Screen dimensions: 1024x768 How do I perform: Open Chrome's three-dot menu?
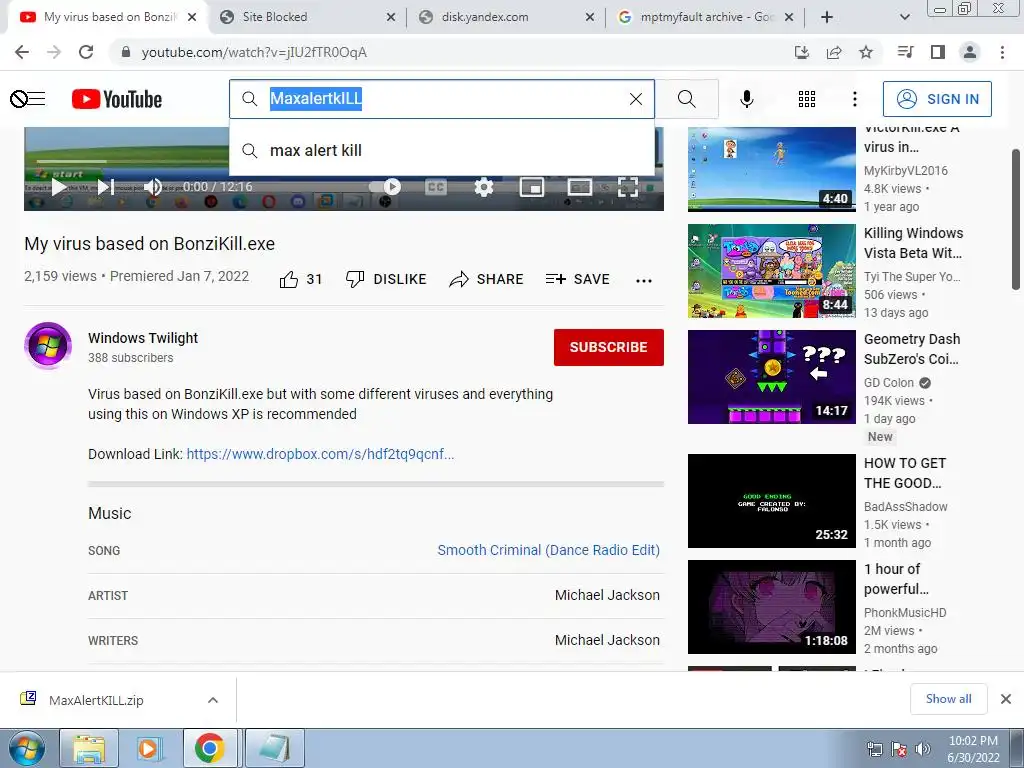pyautogui.click(x=1002, y=52)
